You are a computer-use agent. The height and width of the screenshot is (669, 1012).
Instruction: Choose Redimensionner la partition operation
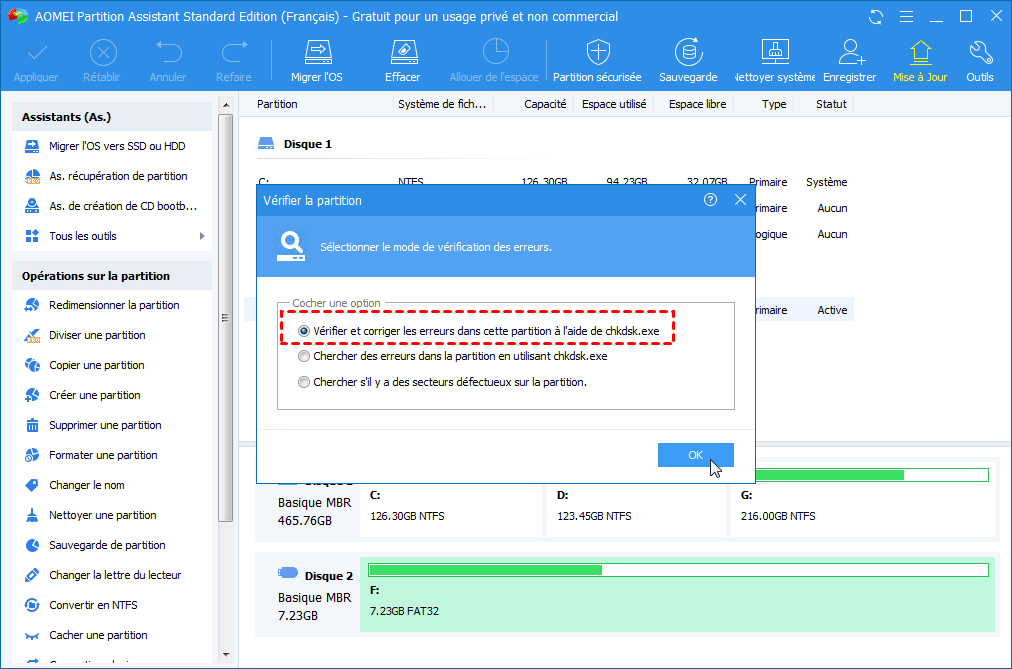pos(102,305)
